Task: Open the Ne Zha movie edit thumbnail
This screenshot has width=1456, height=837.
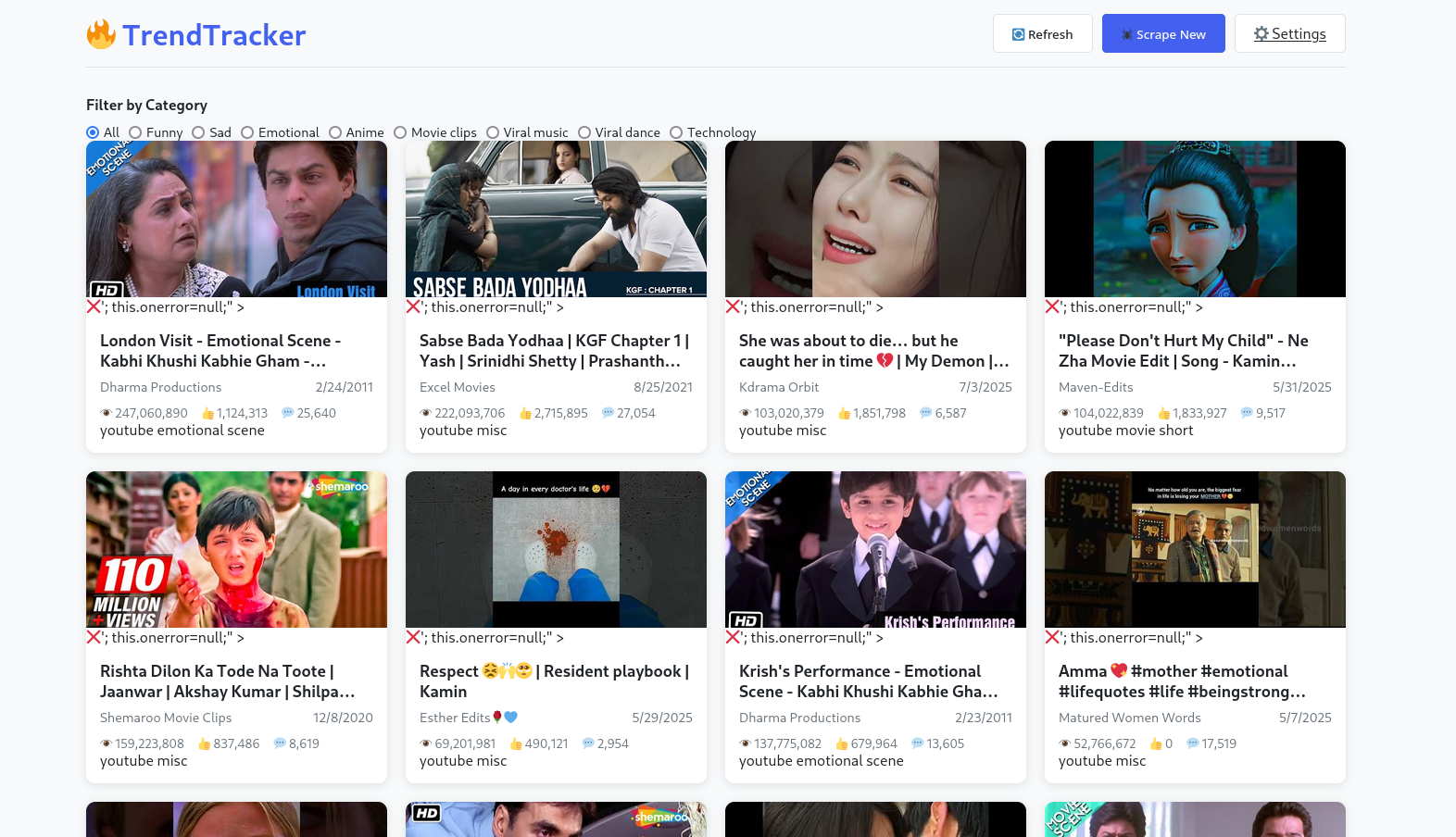Action: tap(1195, 219)
